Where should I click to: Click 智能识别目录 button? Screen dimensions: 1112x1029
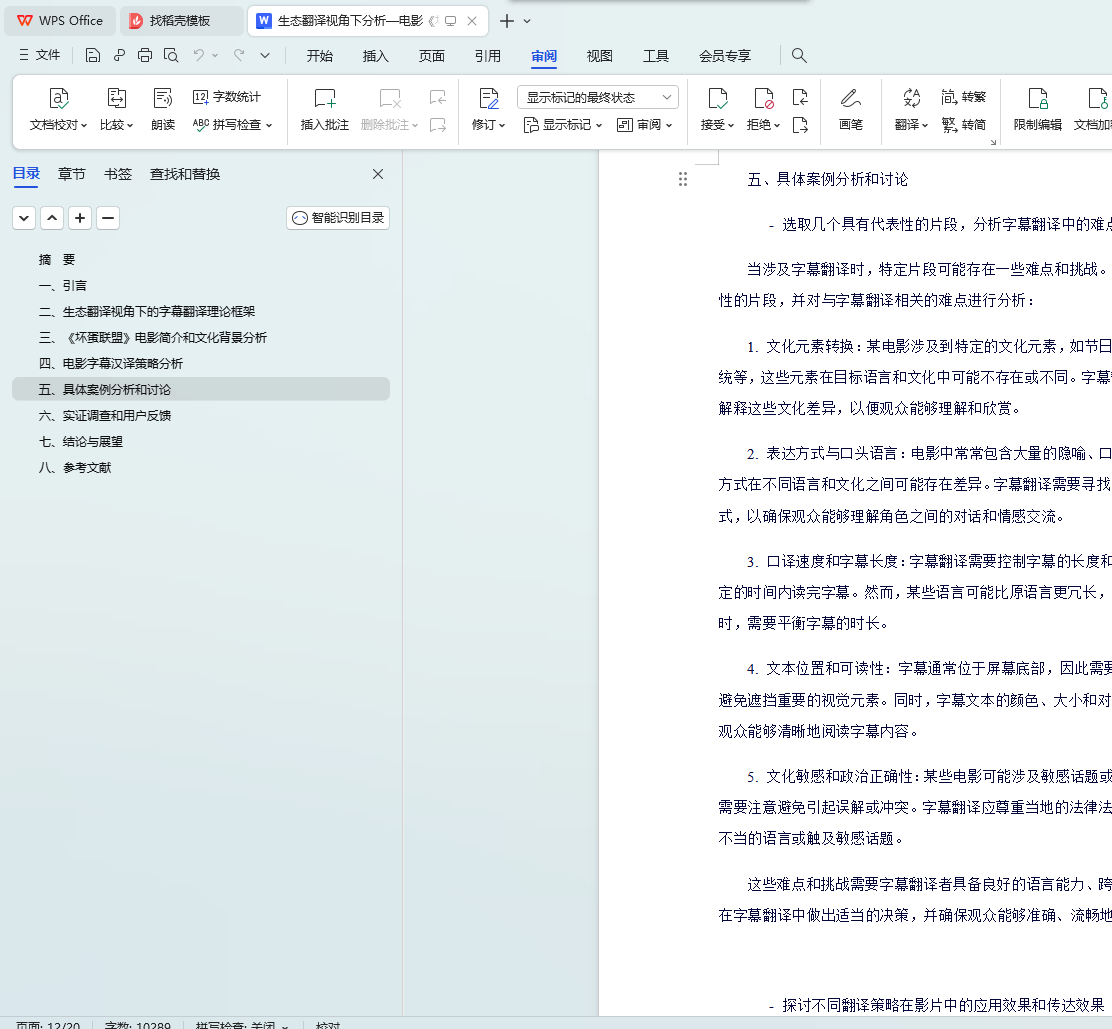coord(338,218)
